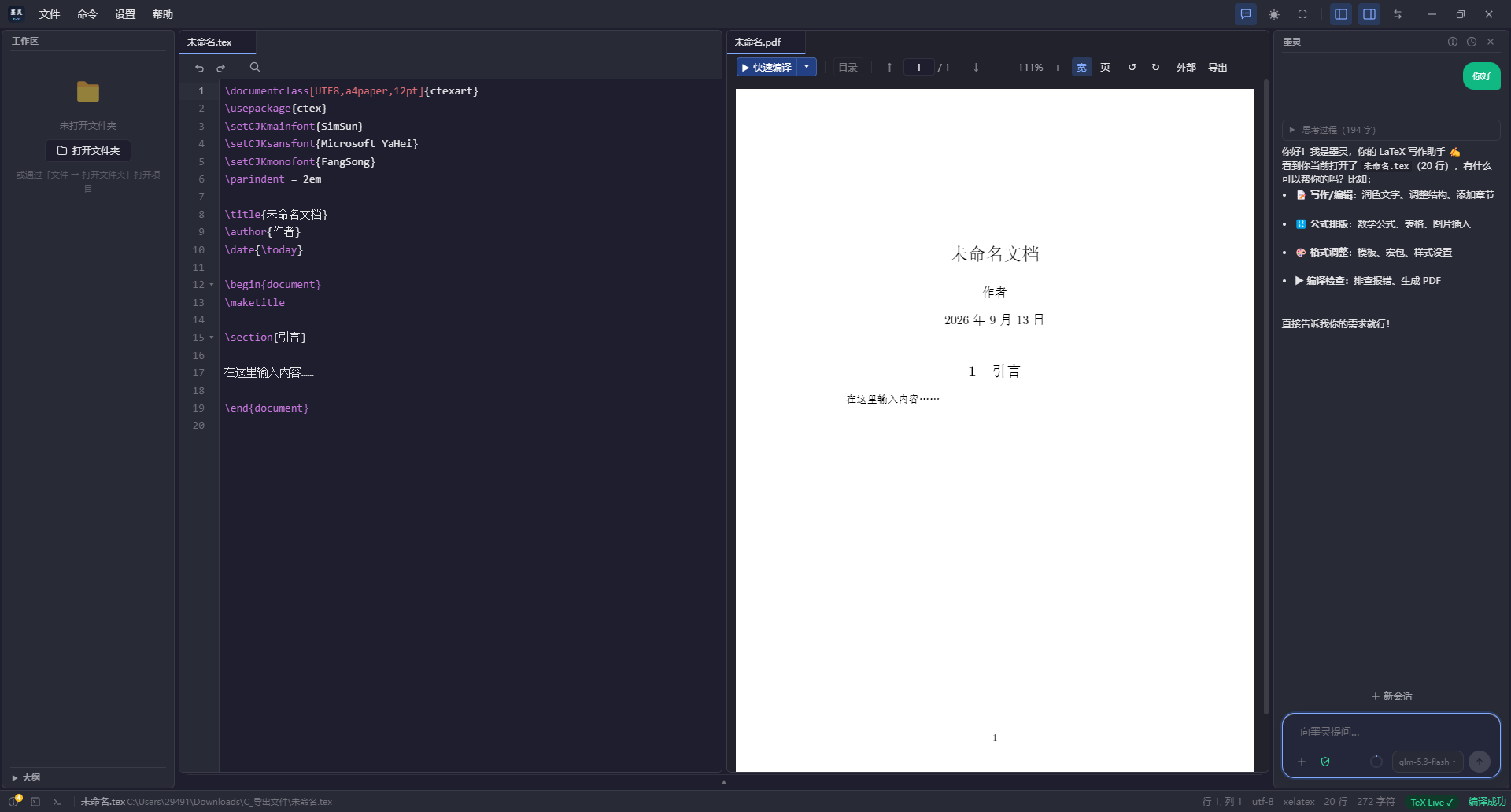Expand the 大纲 outline section

(26, 777)
